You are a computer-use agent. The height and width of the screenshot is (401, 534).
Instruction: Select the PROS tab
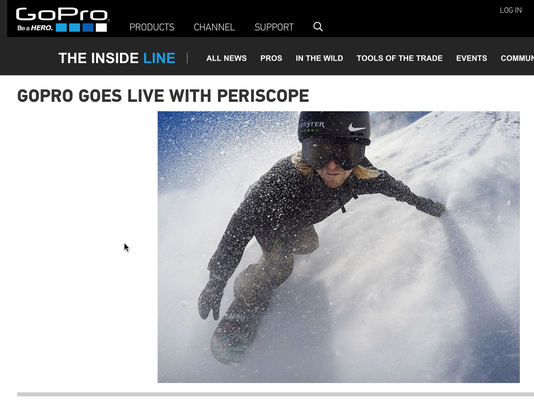coord(271,58)
